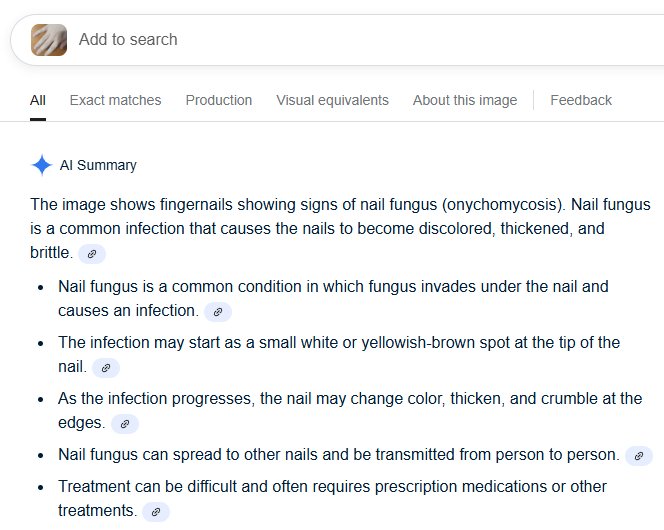The height and width of the screenshot is (530, 664).
Task: Open source link after 'causes an infection.'
Action: 218,312
